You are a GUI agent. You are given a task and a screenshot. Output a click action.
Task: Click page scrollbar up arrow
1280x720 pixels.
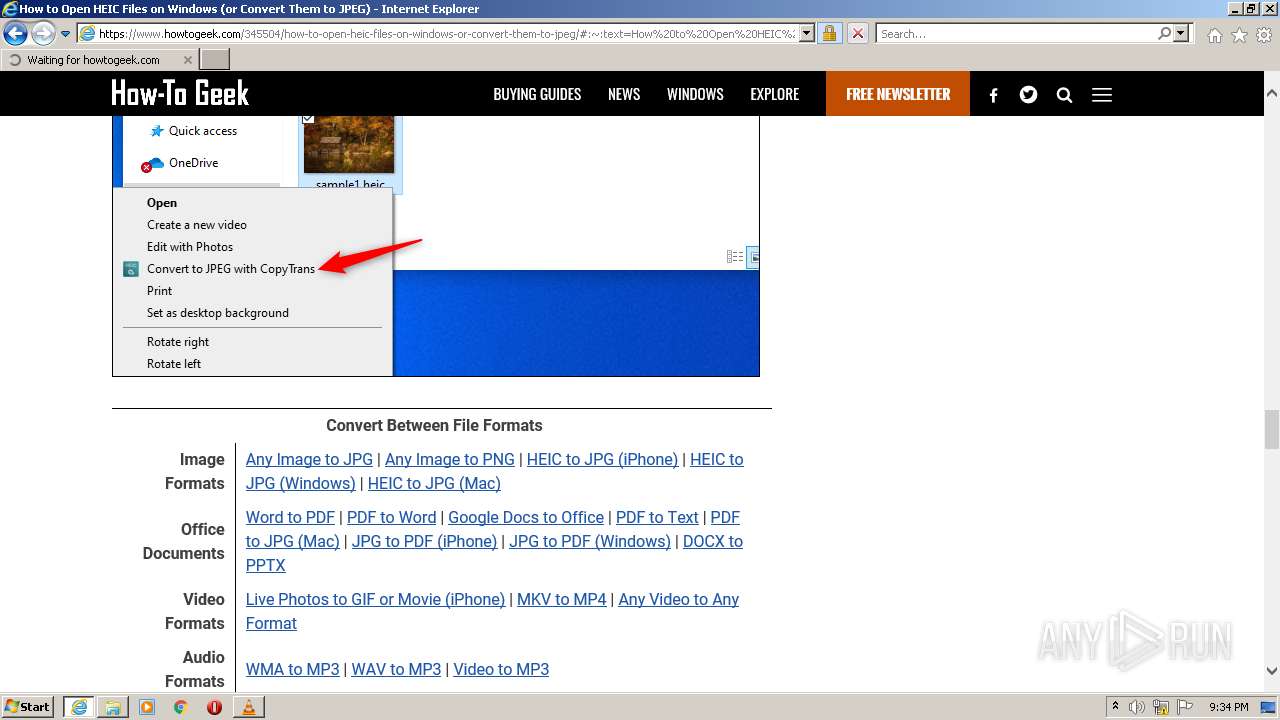click(x=1272, y=92)
